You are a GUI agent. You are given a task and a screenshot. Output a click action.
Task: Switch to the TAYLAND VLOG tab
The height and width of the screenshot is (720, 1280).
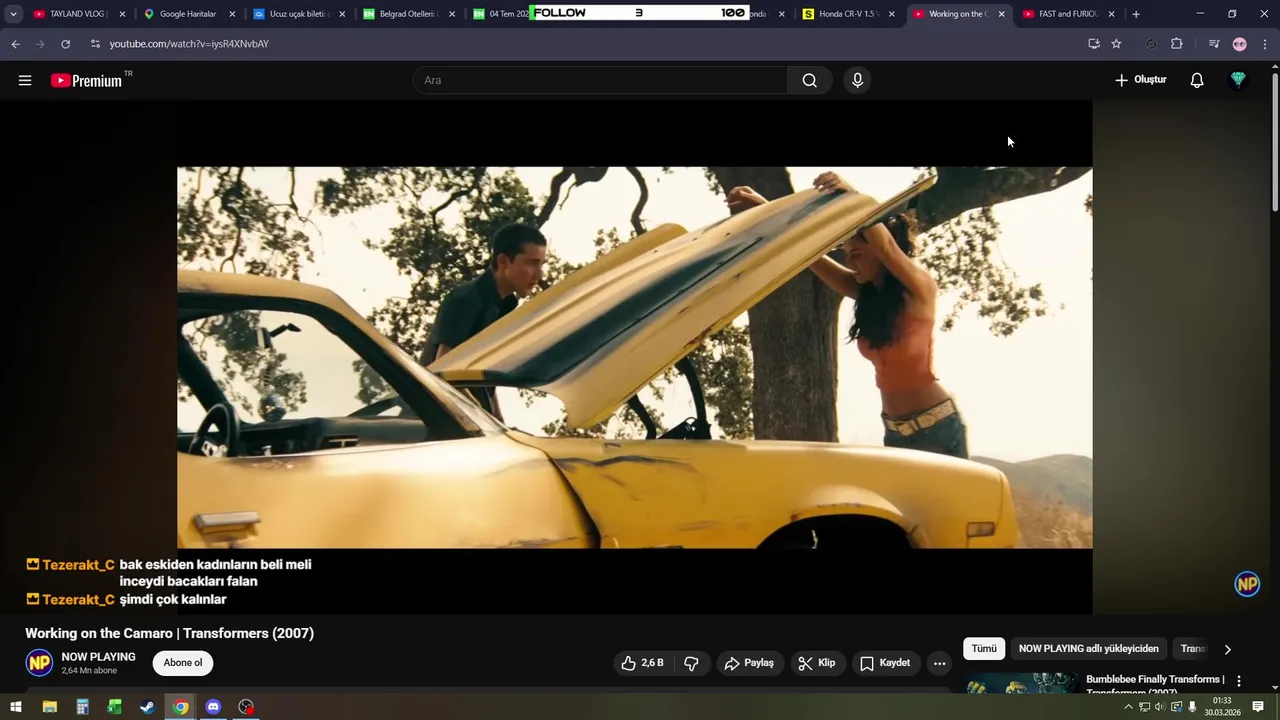point(79,14)
